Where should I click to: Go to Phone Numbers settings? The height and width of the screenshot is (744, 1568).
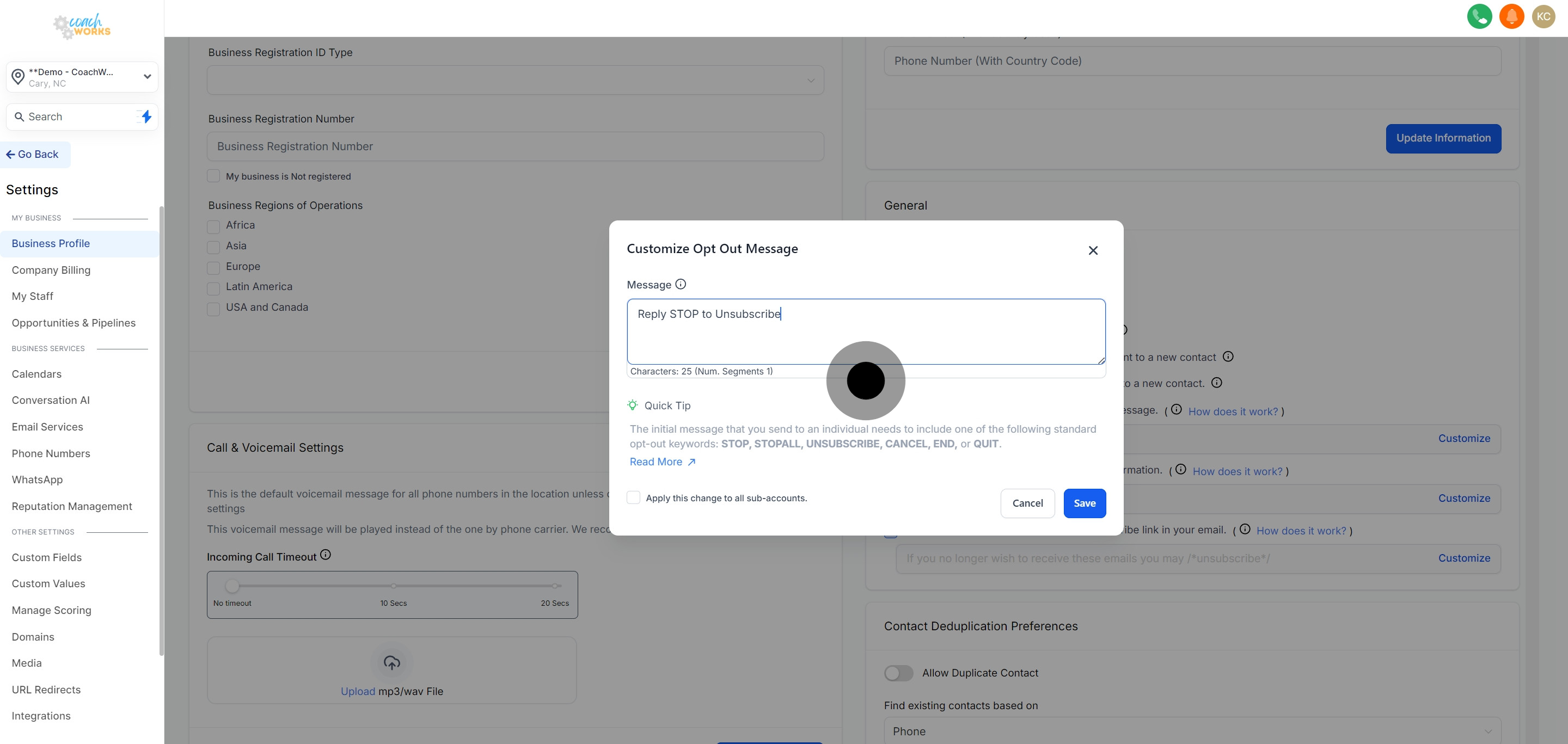(51, 453)
